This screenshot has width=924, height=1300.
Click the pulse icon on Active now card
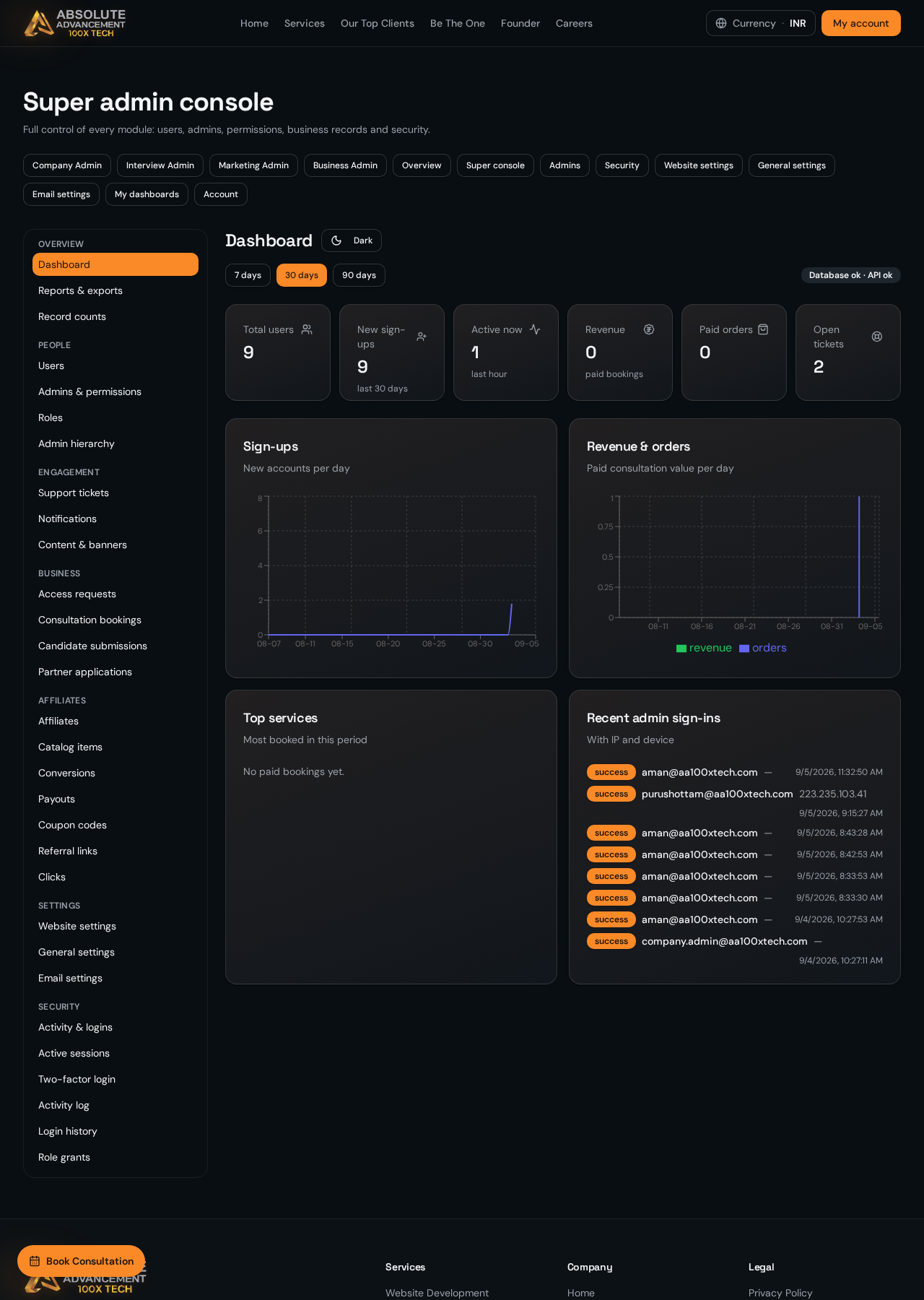[x=535, y=329]
